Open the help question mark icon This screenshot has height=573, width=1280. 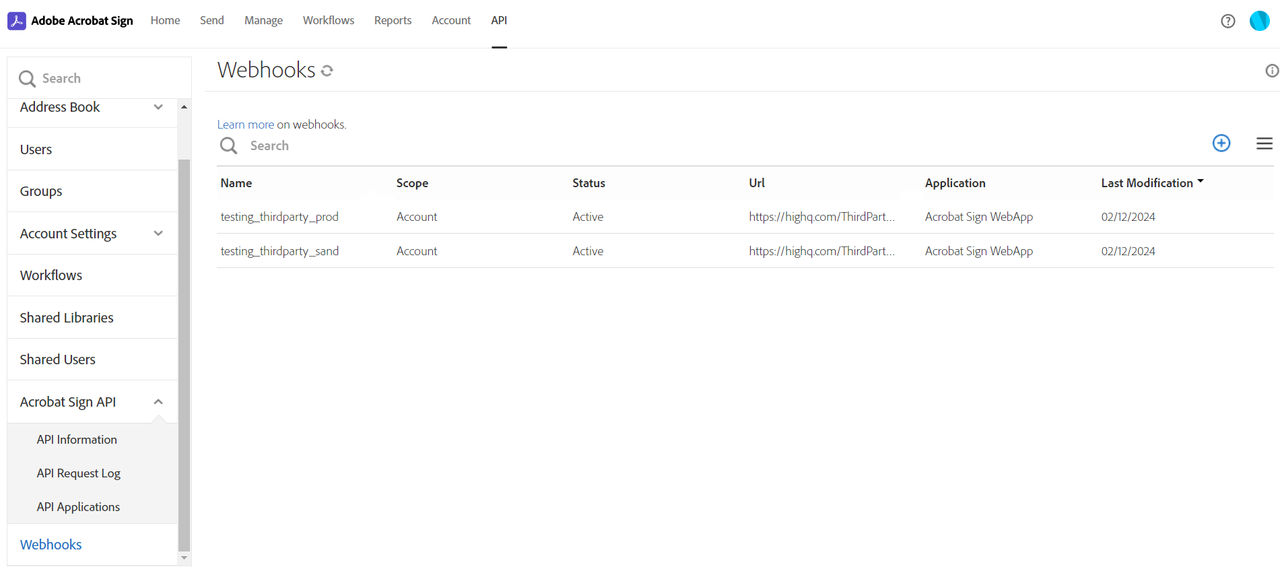1228,21
